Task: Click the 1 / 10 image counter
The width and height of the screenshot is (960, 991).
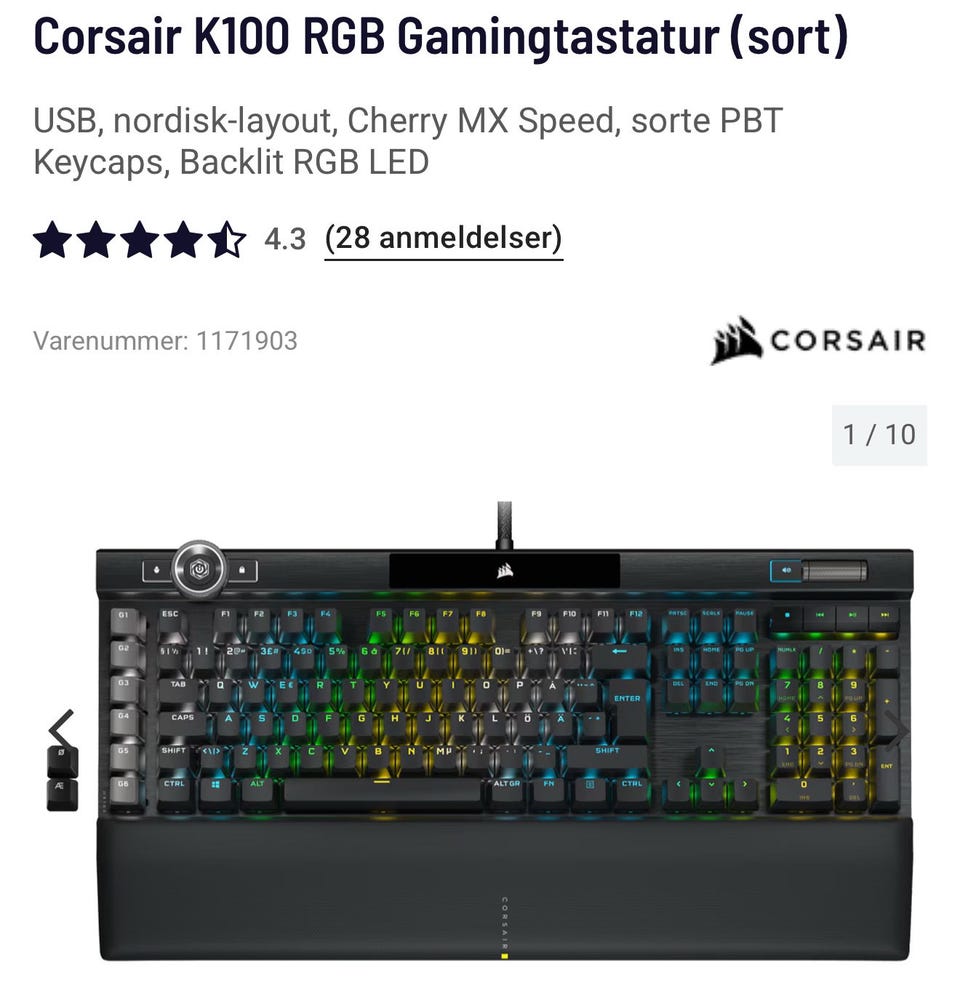Action: (879, 435)
